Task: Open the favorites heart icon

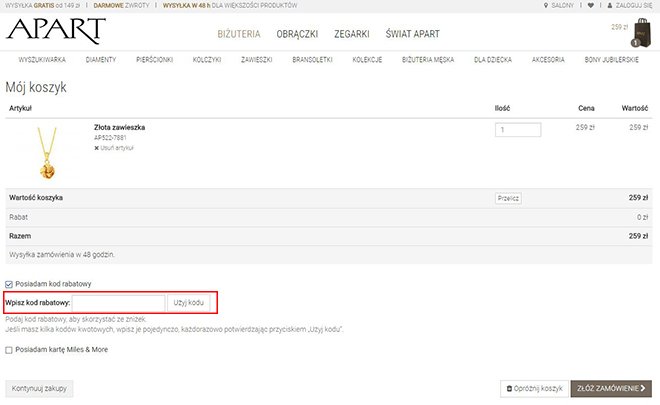Action: (591, 5)
